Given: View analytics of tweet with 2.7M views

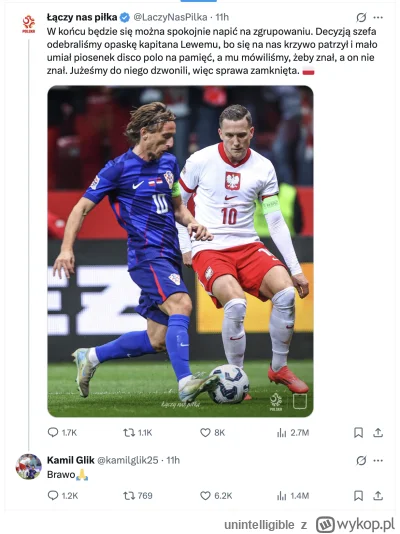Looking at the screenshot, I should [x=282, y=433].
